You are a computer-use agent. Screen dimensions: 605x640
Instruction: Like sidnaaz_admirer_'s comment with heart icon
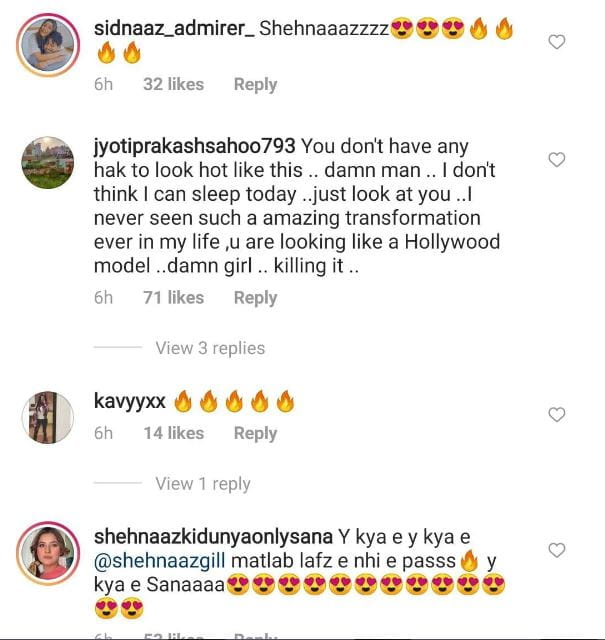(556, 42)
